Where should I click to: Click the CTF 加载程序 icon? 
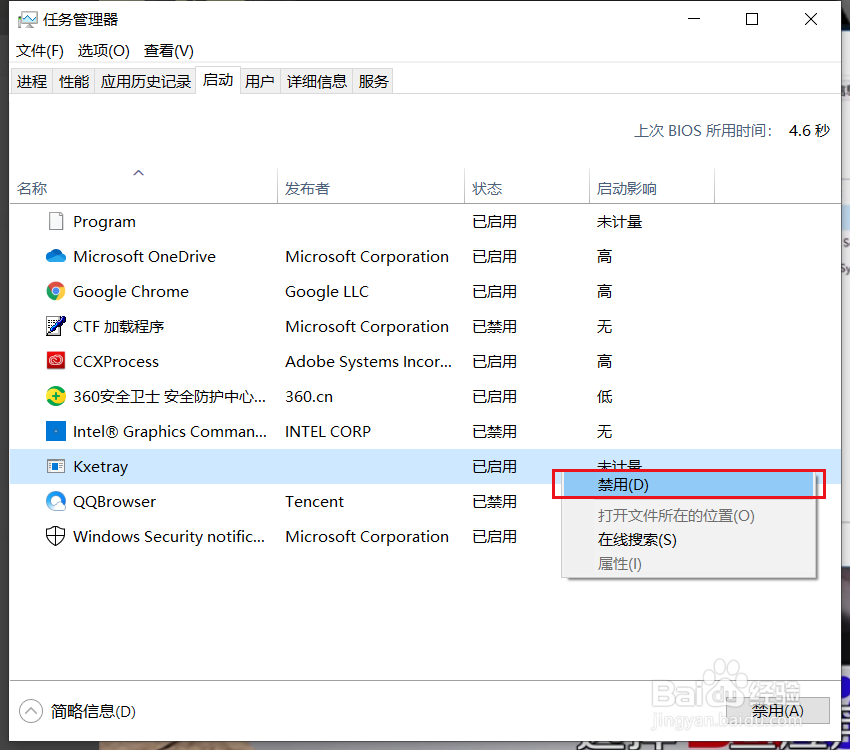coord(57,326)
